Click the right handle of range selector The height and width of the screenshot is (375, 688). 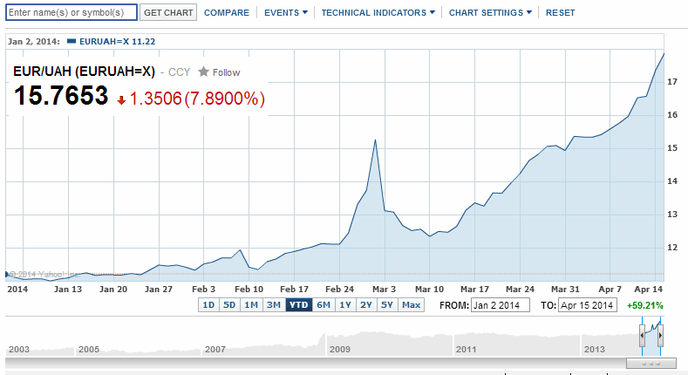point(660,336)
